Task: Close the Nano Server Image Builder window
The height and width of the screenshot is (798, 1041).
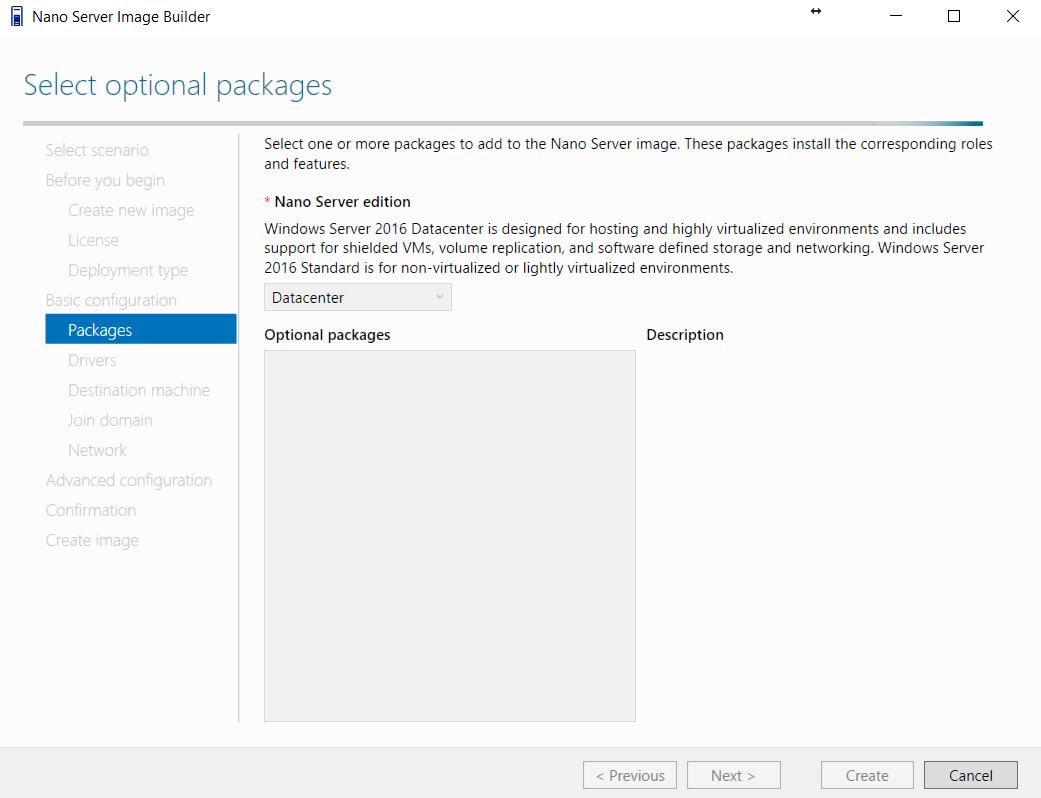Action: click(x=1012, y=16)
